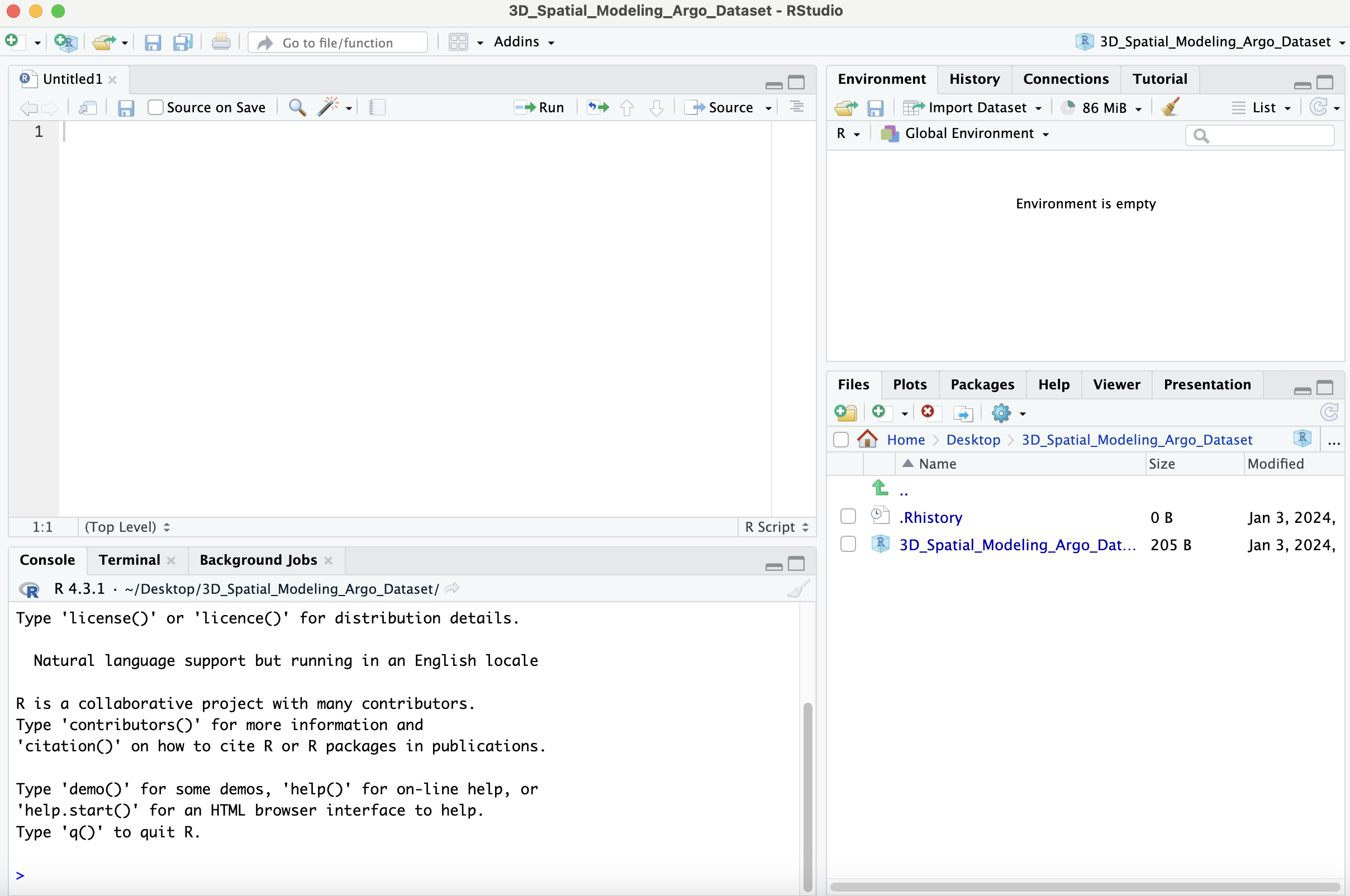Open project menu 3D_Spatial_Modeling_Argo_Dataset dropdown
The height and width of the screenshot is (896, 1350).
[1209, 42]
